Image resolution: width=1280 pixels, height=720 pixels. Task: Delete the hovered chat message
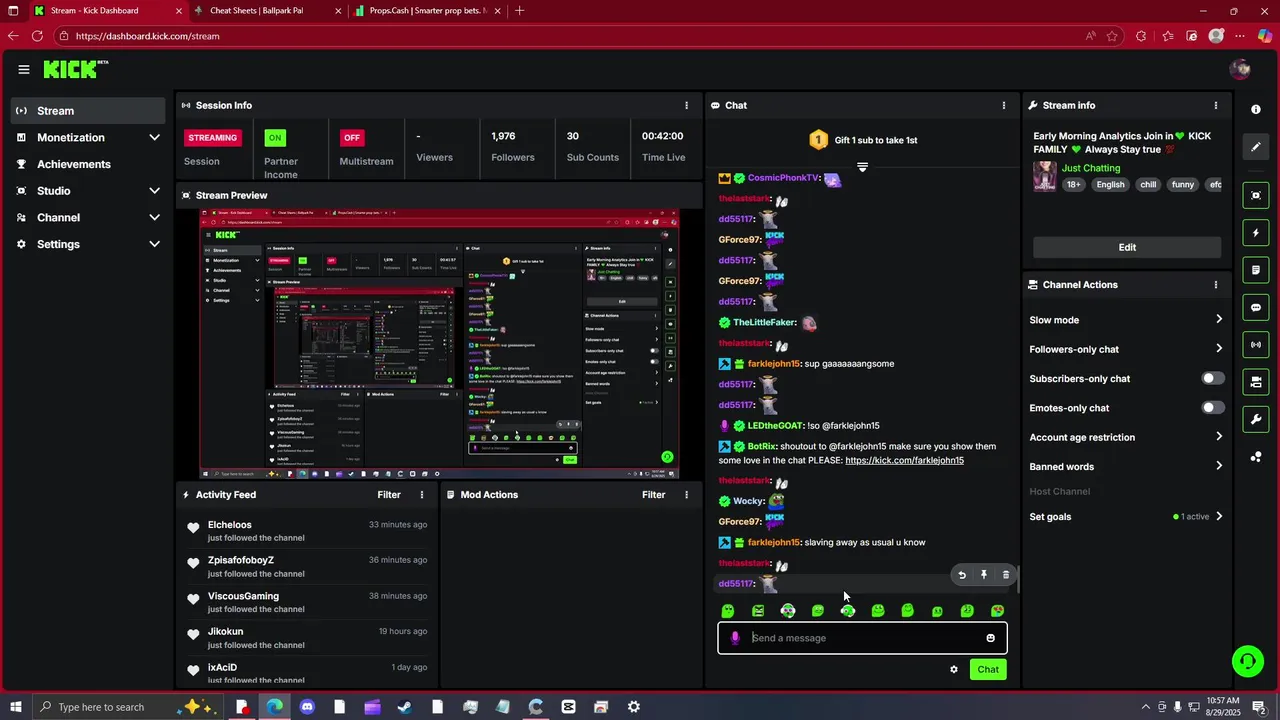coord(1006,575)
